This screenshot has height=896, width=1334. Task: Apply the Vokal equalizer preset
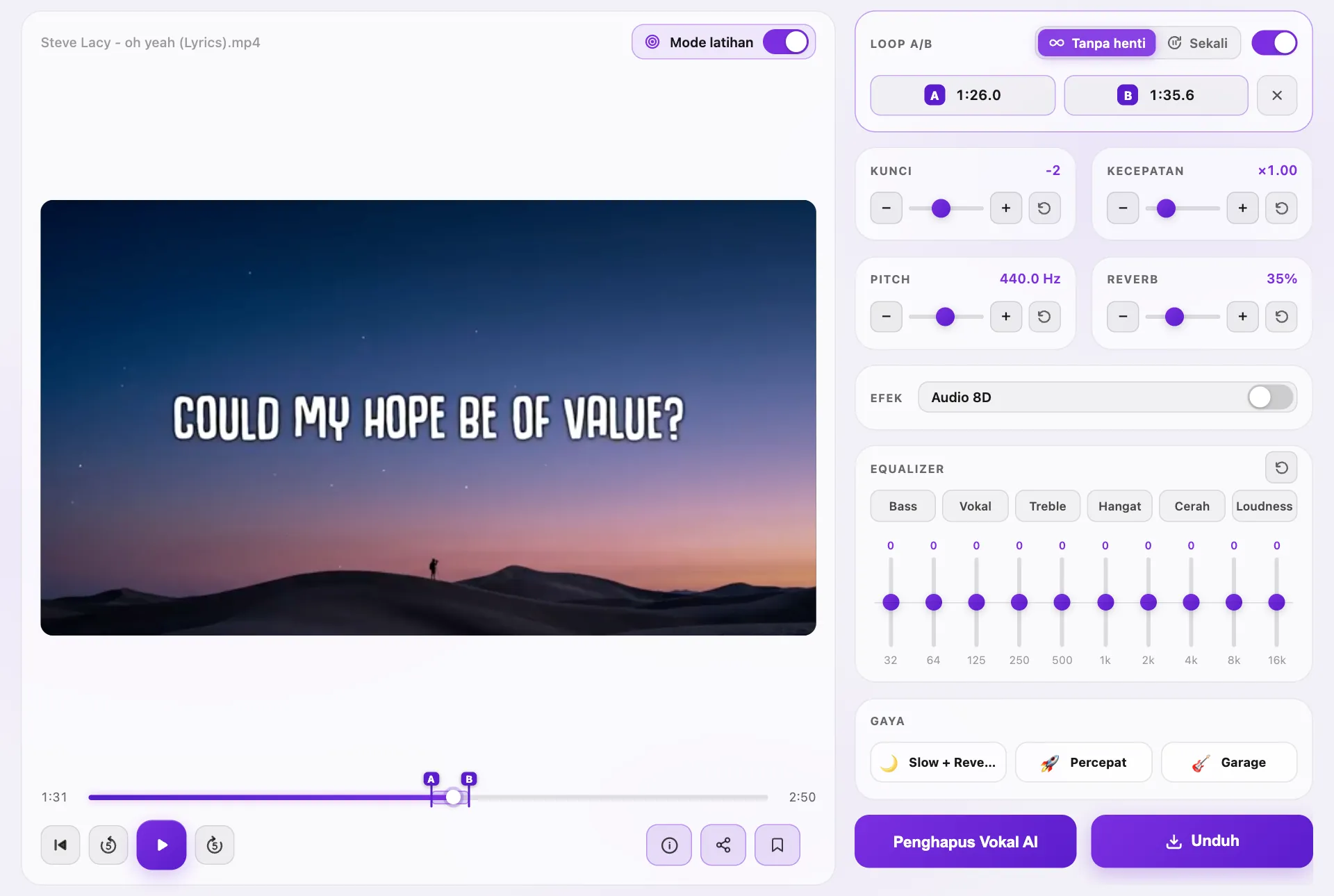click(x=975, y=506)
